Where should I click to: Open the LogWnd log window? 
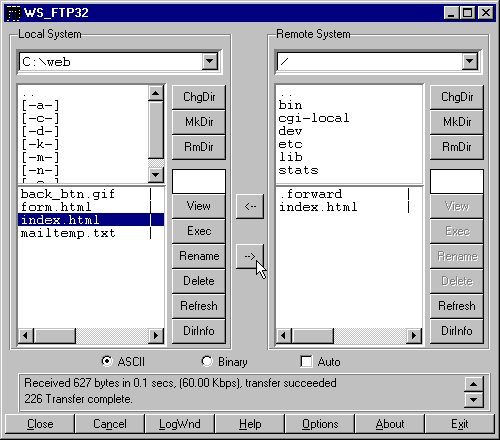pyautogui.click(x=180, y=424)
